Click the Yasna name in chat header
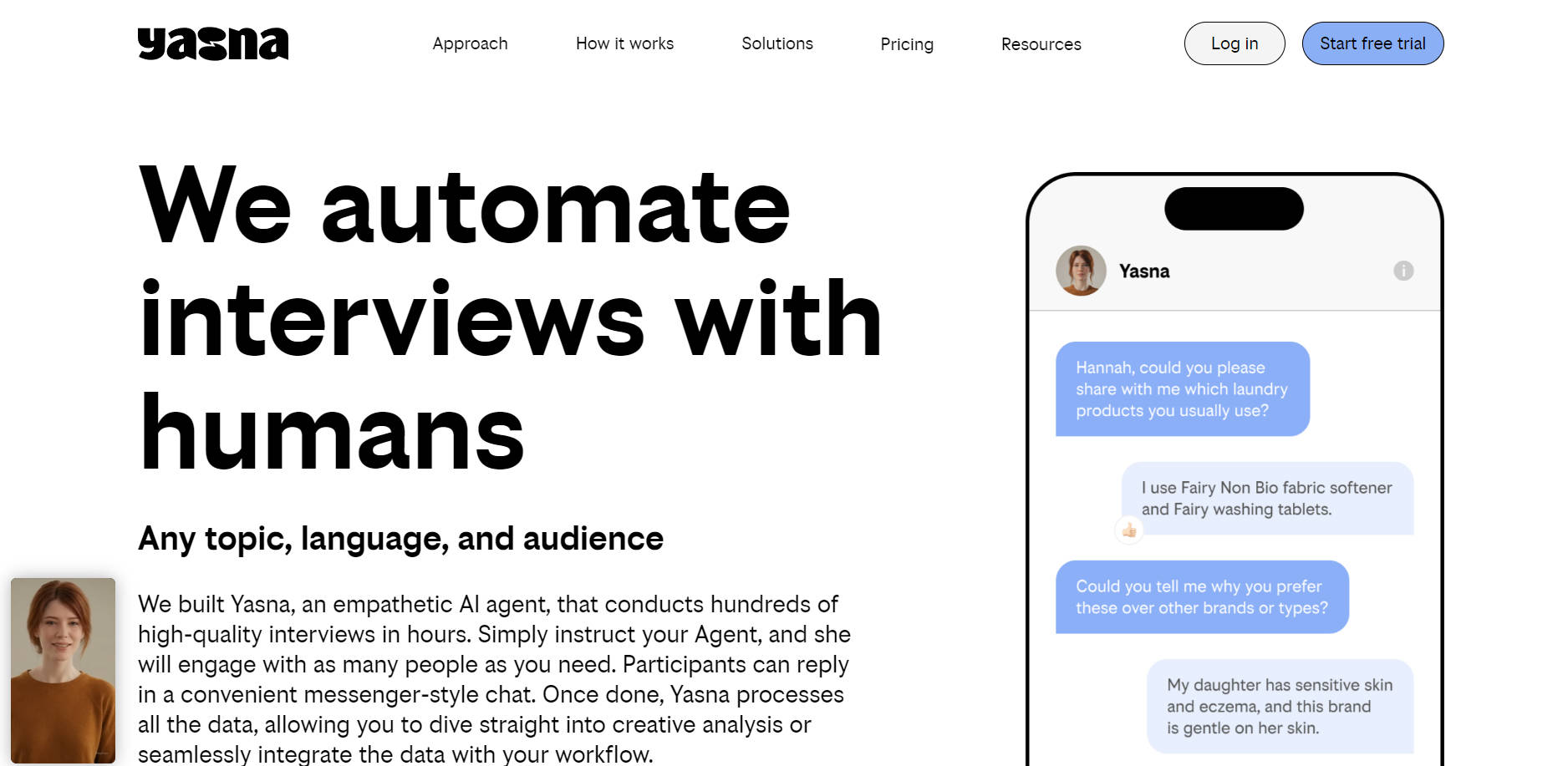The image size is (1568, 766). (x=1143, y=271)
